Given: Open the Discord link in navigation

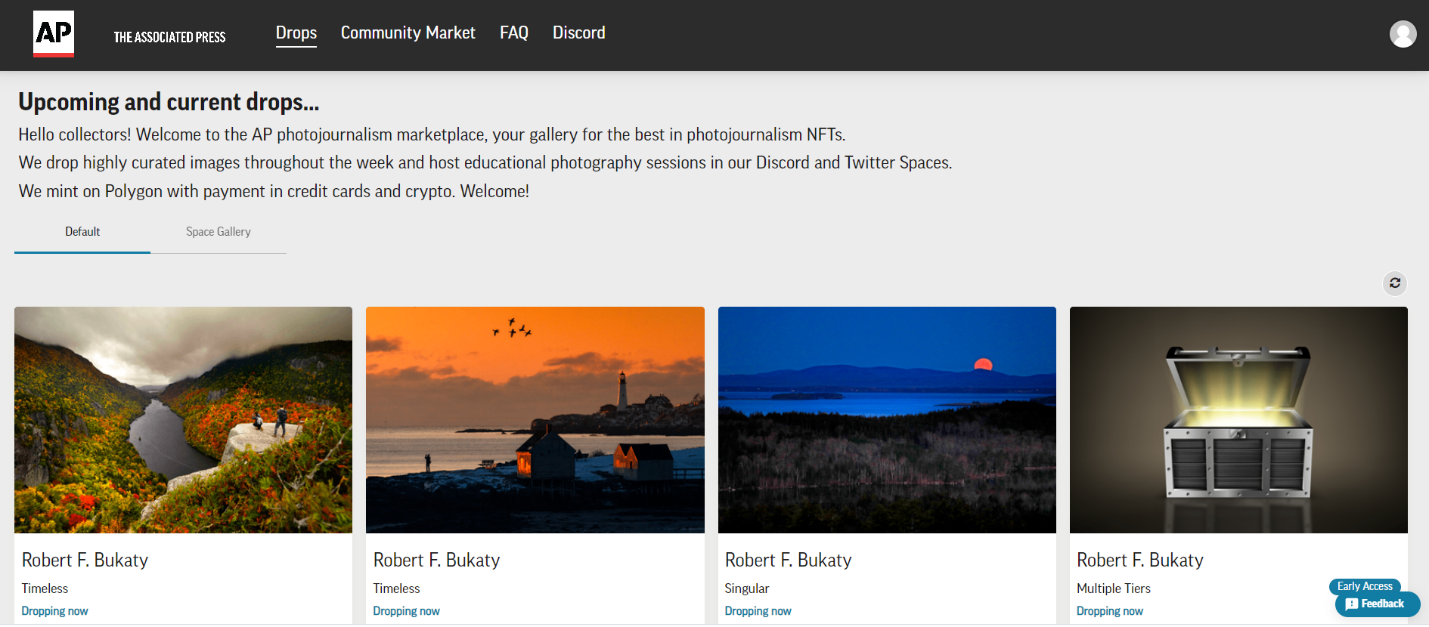Looking at the screenshot, I should coord(579,33).
